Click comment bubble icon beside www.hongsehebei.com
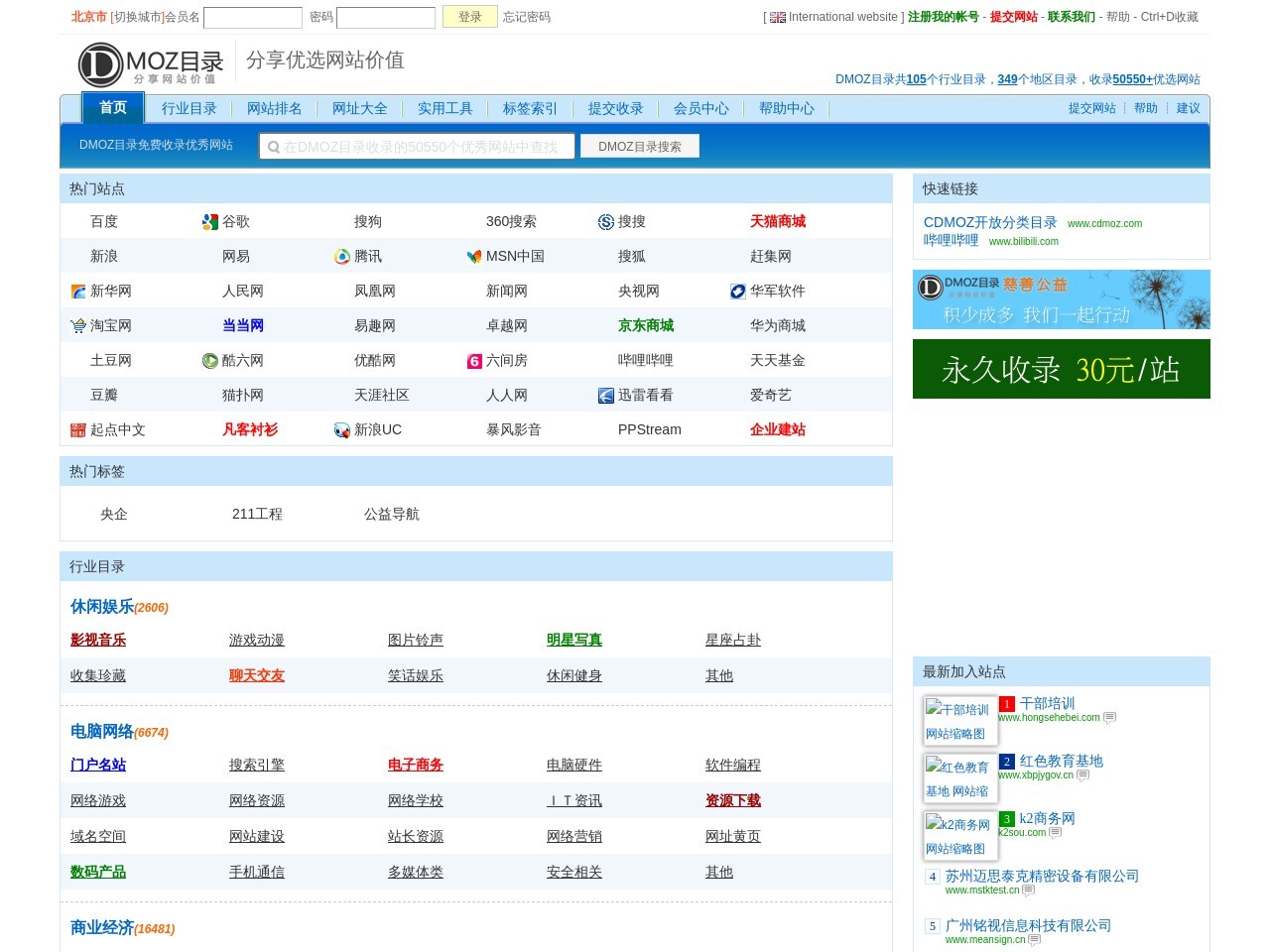 coord(1109,718)
